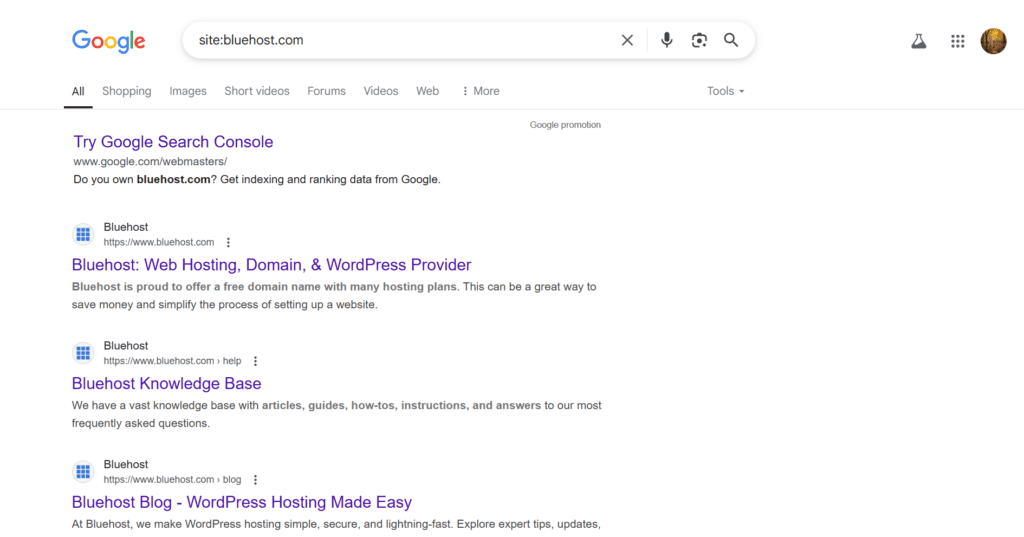Open the Bluehost Knowledge Base result
The height and width of the screenshot is (537, 1024).
point(167,383)
